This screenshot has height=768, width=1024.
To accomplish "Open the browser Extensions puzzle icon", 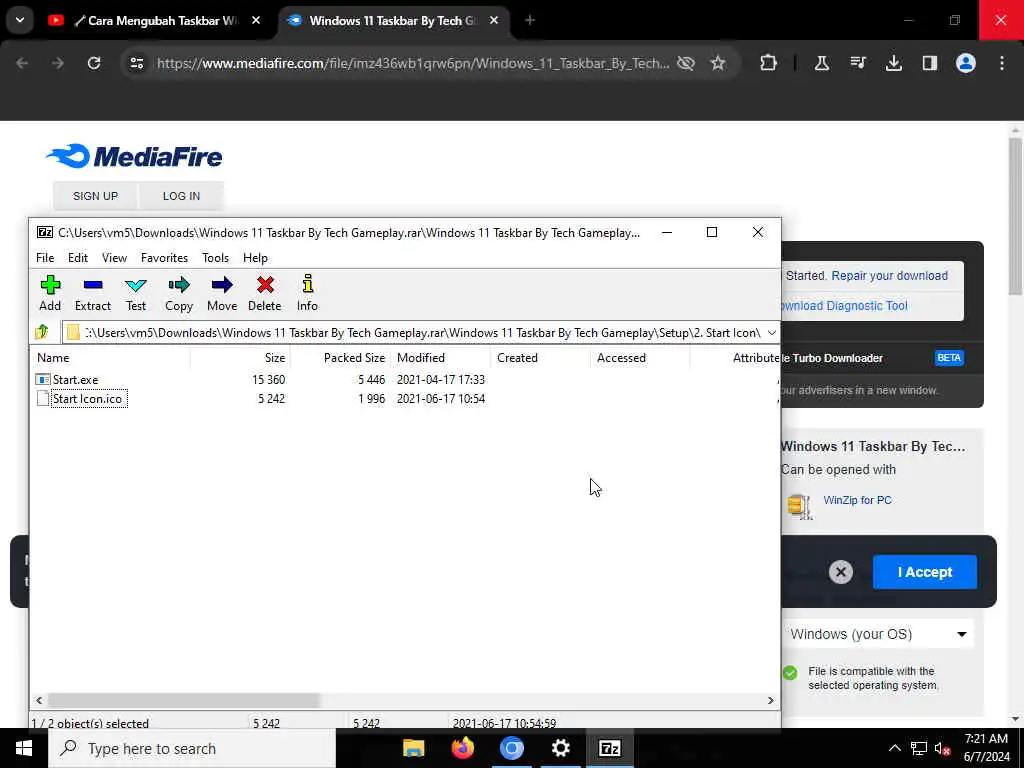I will pyautogui.click(x=768, y=63).
